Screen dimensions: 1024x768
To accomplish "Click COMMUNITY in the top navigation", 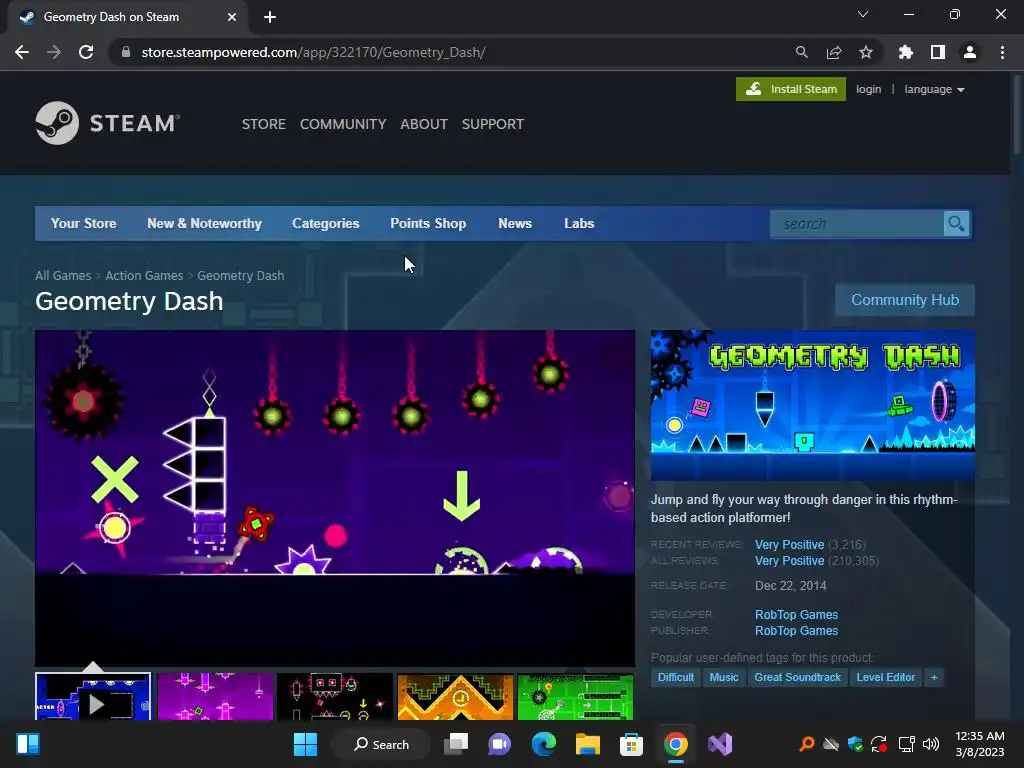I will (343, 124).
